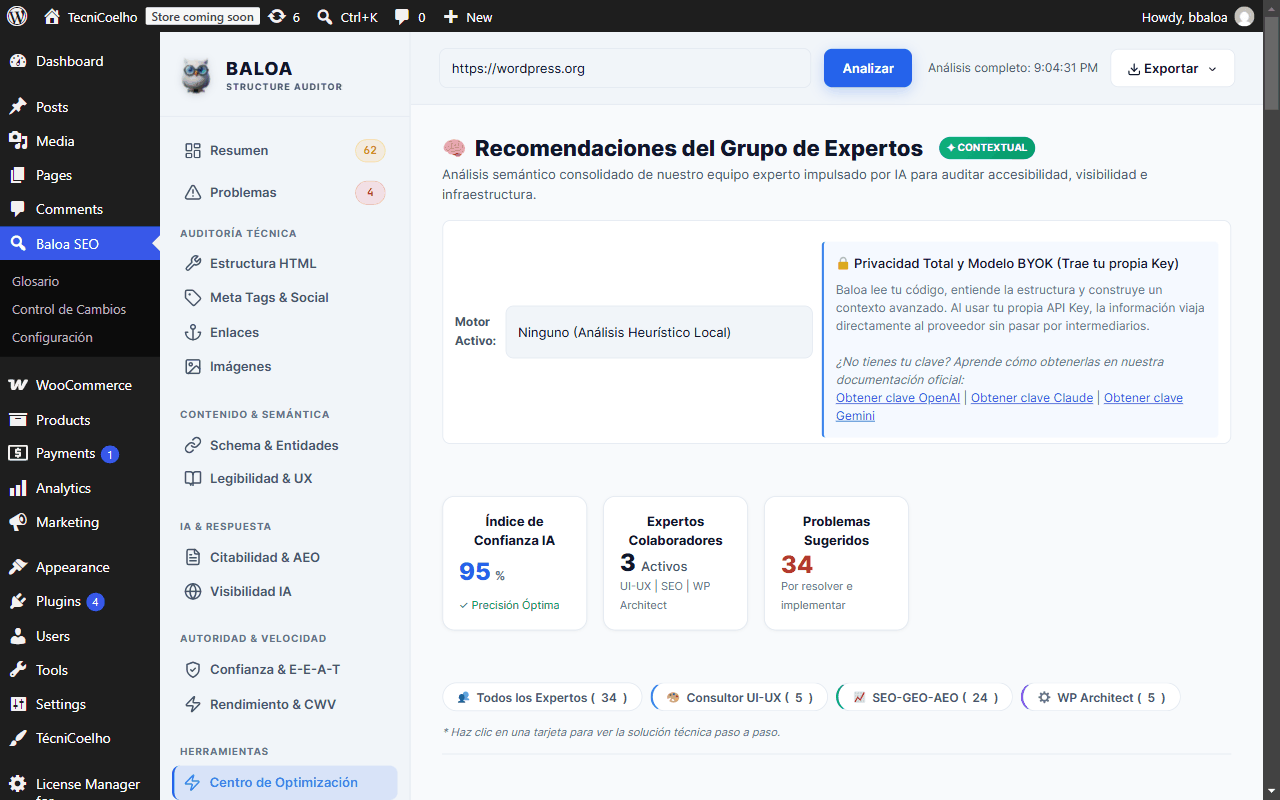
Task: Click the Appearance paintbrush icon
Action: (x=18, y=567)
